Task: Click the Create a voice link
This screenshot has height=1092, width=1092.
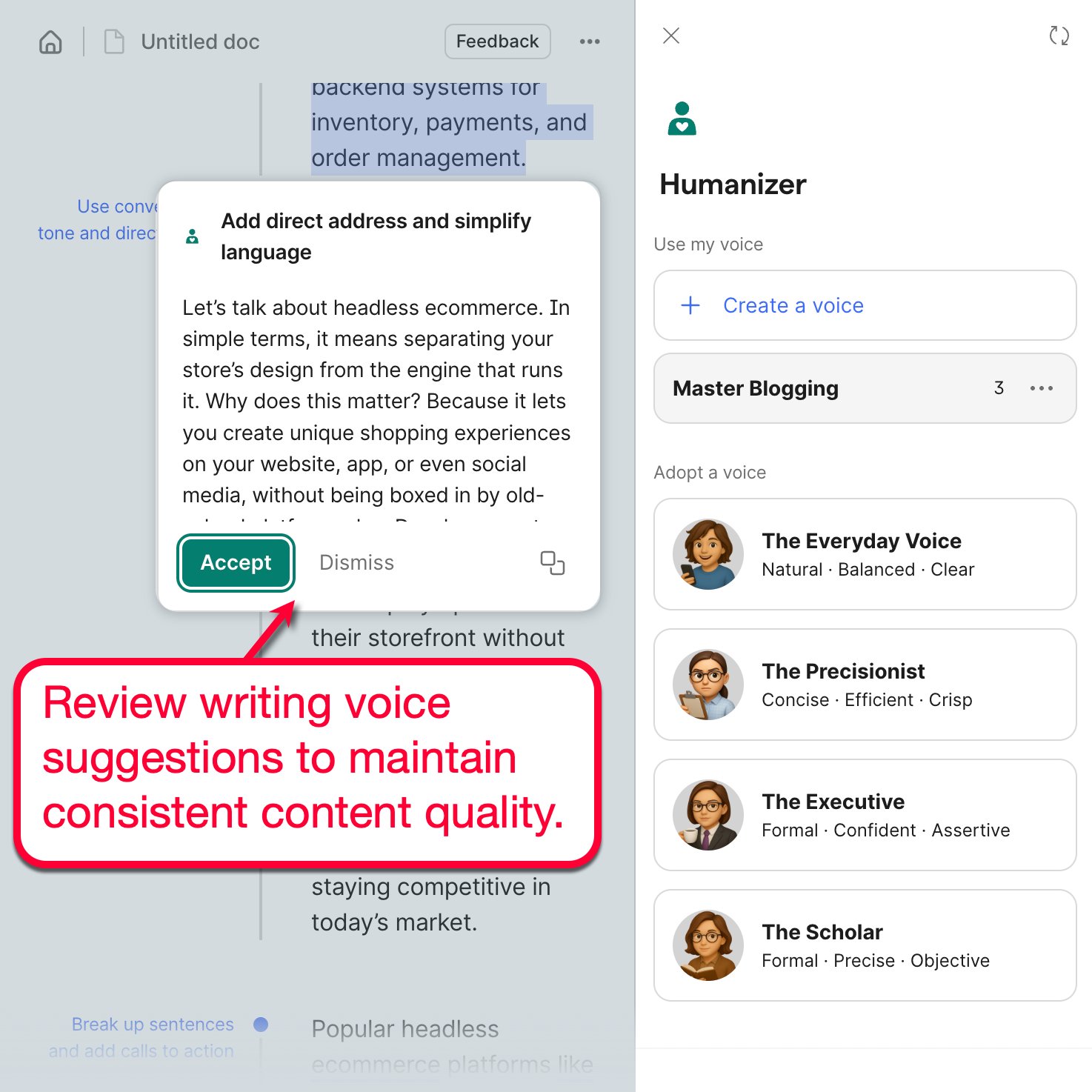Action: tap(793, 305)
